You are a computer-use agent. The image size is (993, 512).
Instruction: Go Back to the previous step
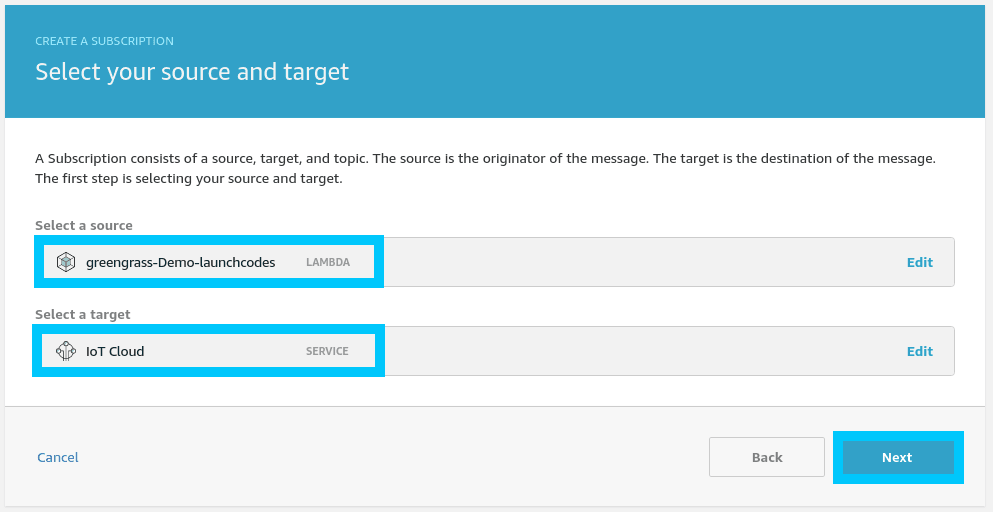coord(766,457)
